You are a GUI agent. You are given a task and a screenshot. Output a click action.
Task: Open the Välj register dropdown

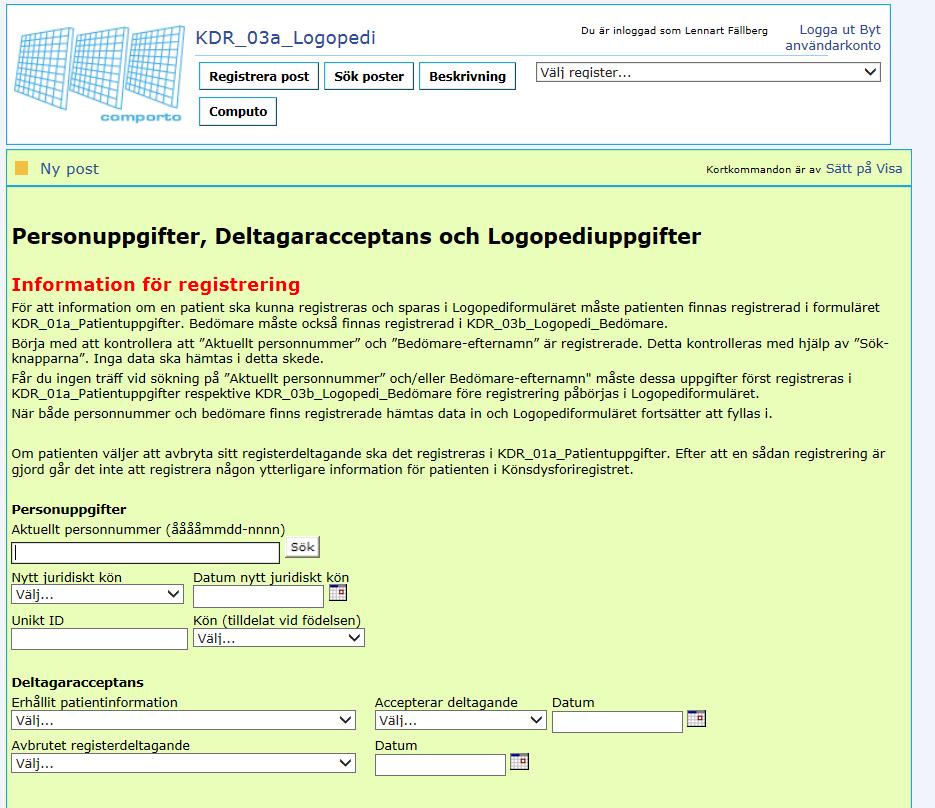pos(708,72)
